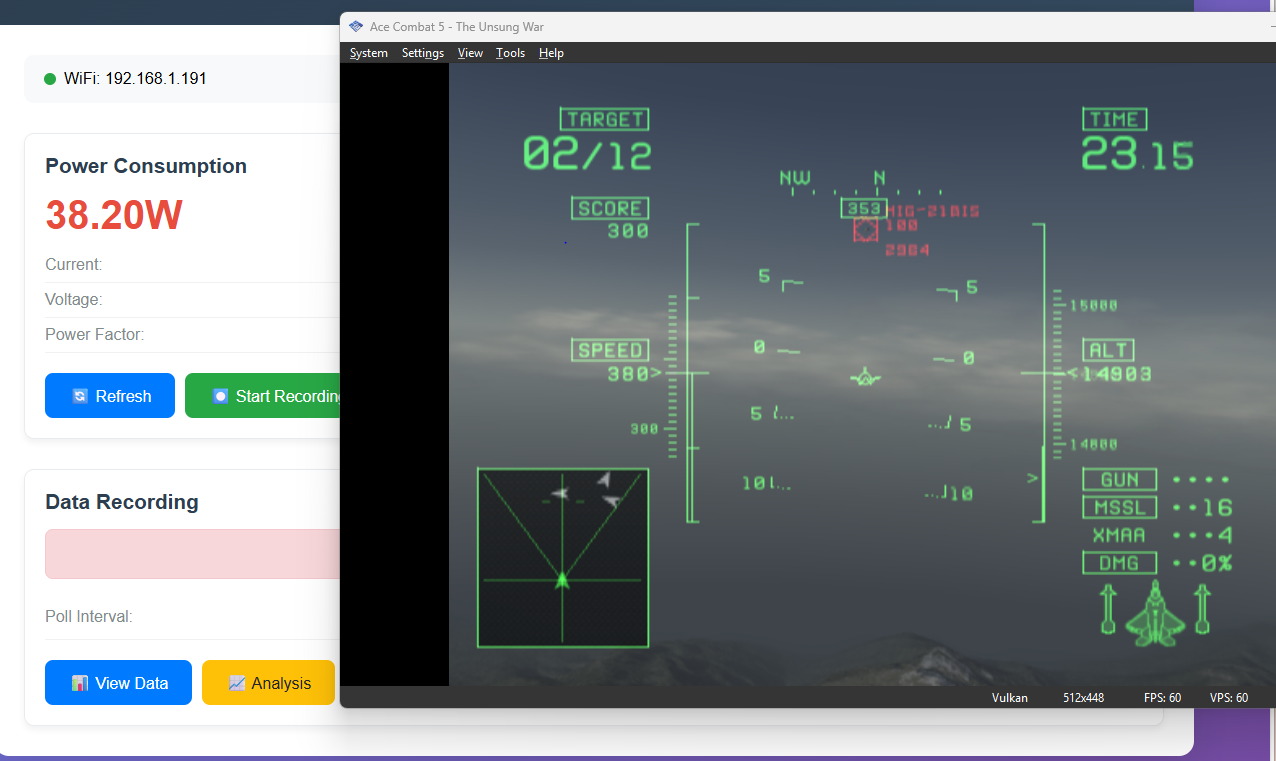
Task: Open the View menu
Action: tap(470, 53)
